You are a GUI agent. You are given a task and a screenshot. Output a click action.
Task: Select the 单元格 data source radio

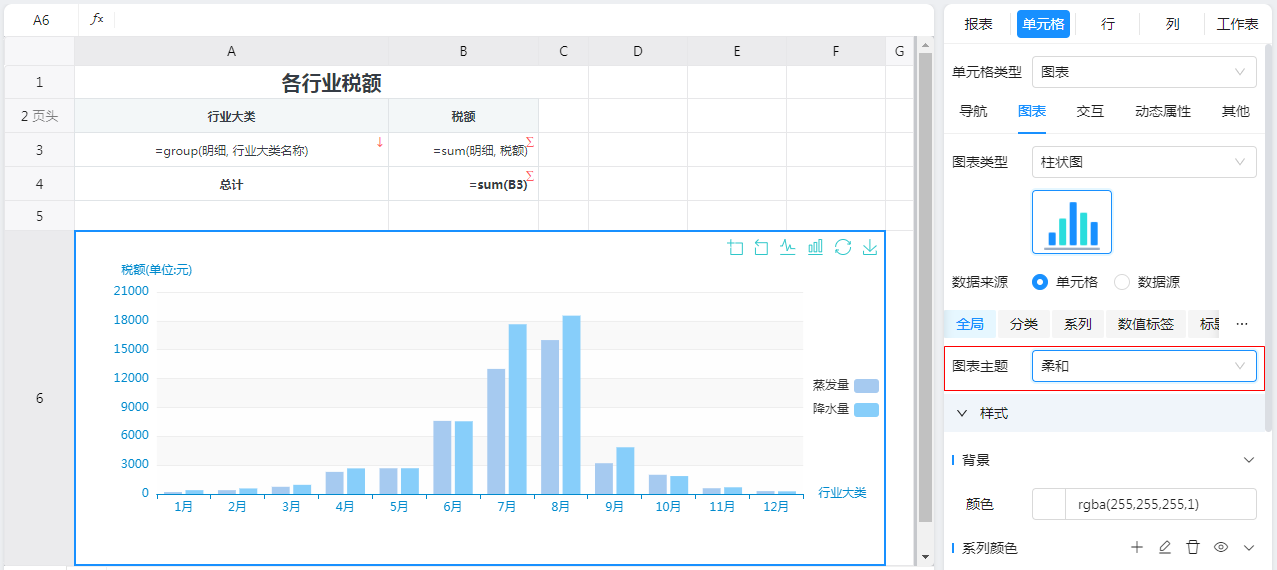pyautogui.click(x=1040, y=282)
